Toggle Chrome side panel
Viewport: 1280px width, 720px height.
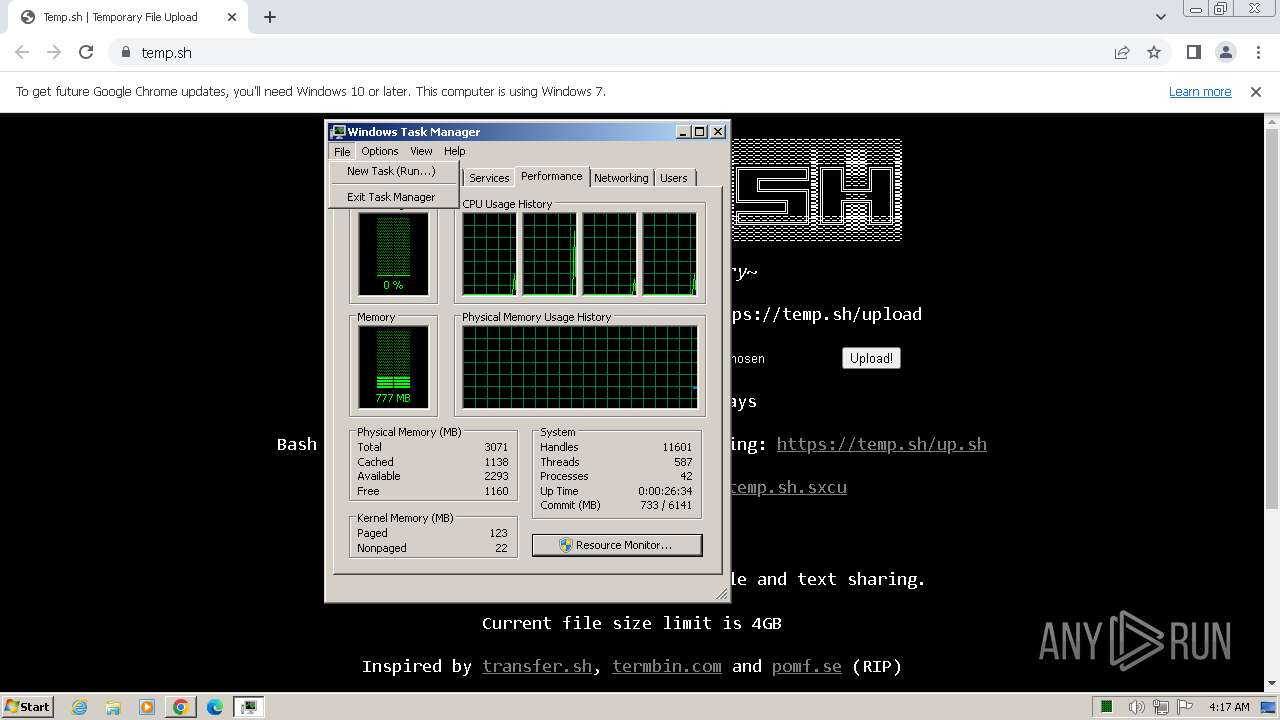click(x=1194, y=52)
